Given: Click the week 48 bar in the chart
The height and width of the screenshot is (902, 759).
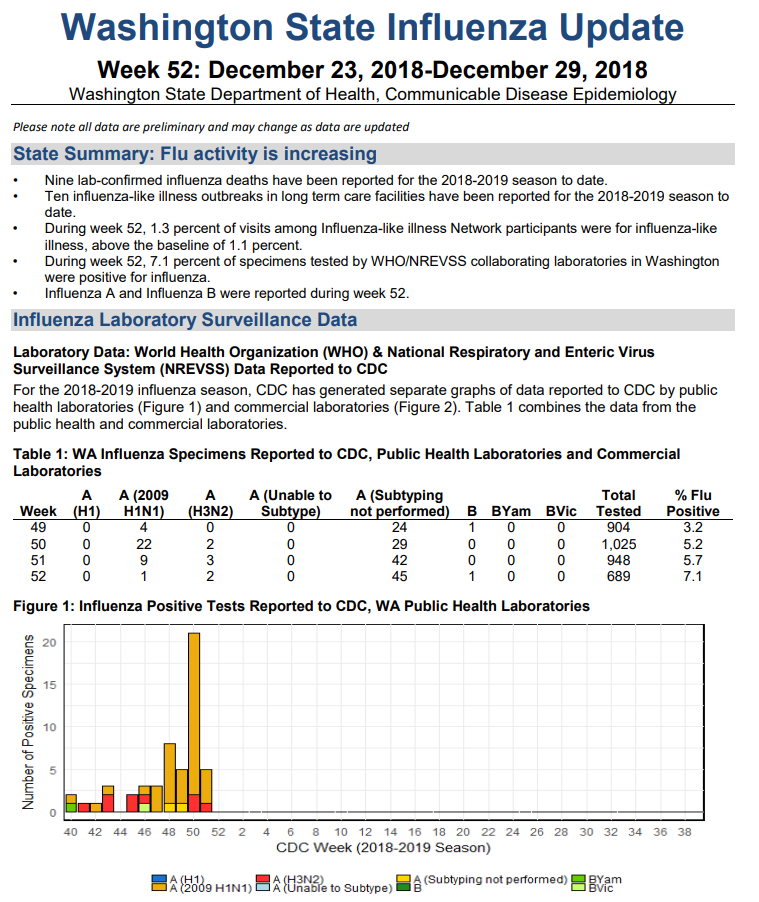Looking at the screenshot, I should coord(169,775).
